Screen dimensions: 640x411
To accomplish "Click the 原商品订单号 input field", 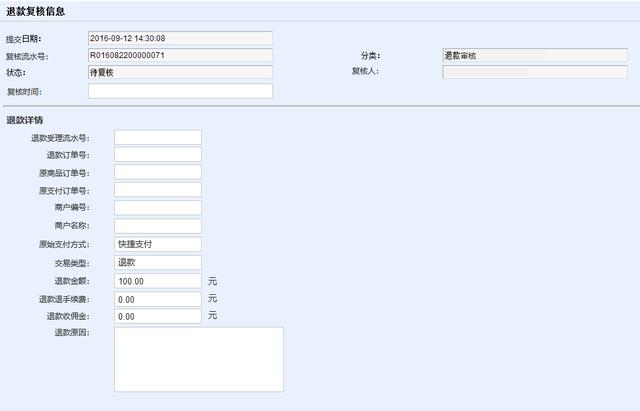I will [x=158, y=172].
